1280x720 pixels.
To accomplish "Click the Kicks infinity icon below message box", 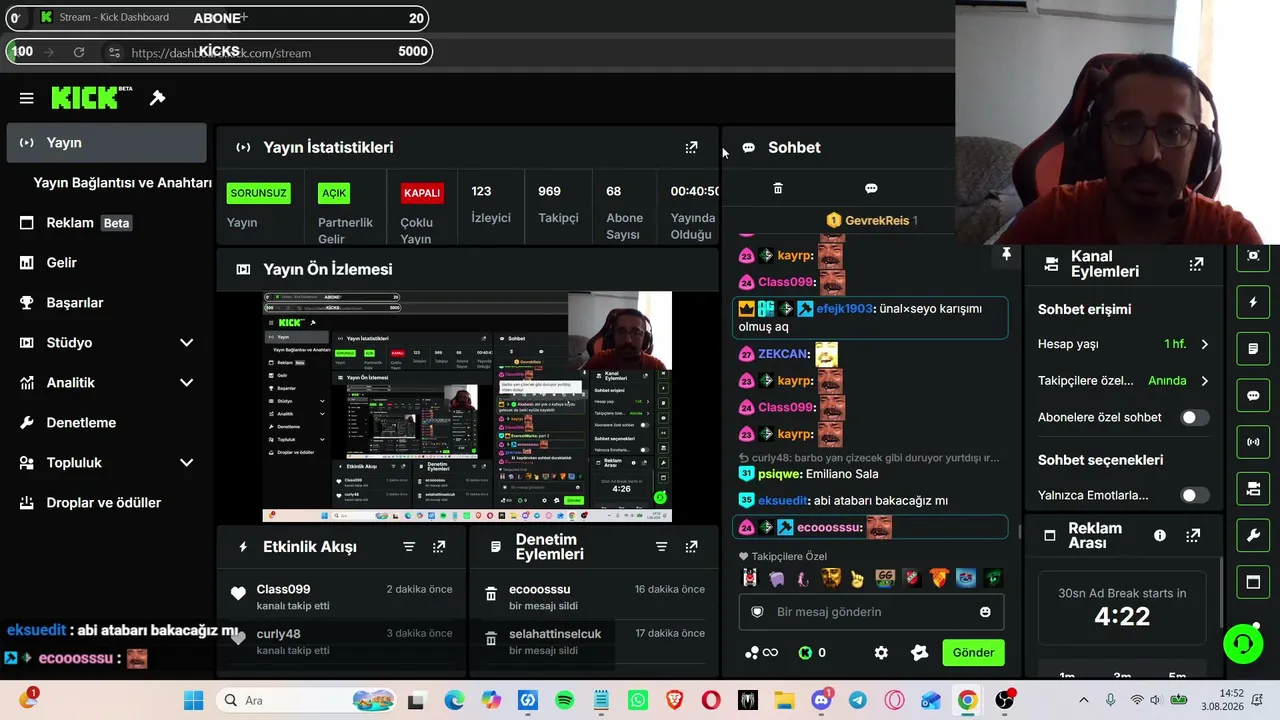I will click(761, 653).
